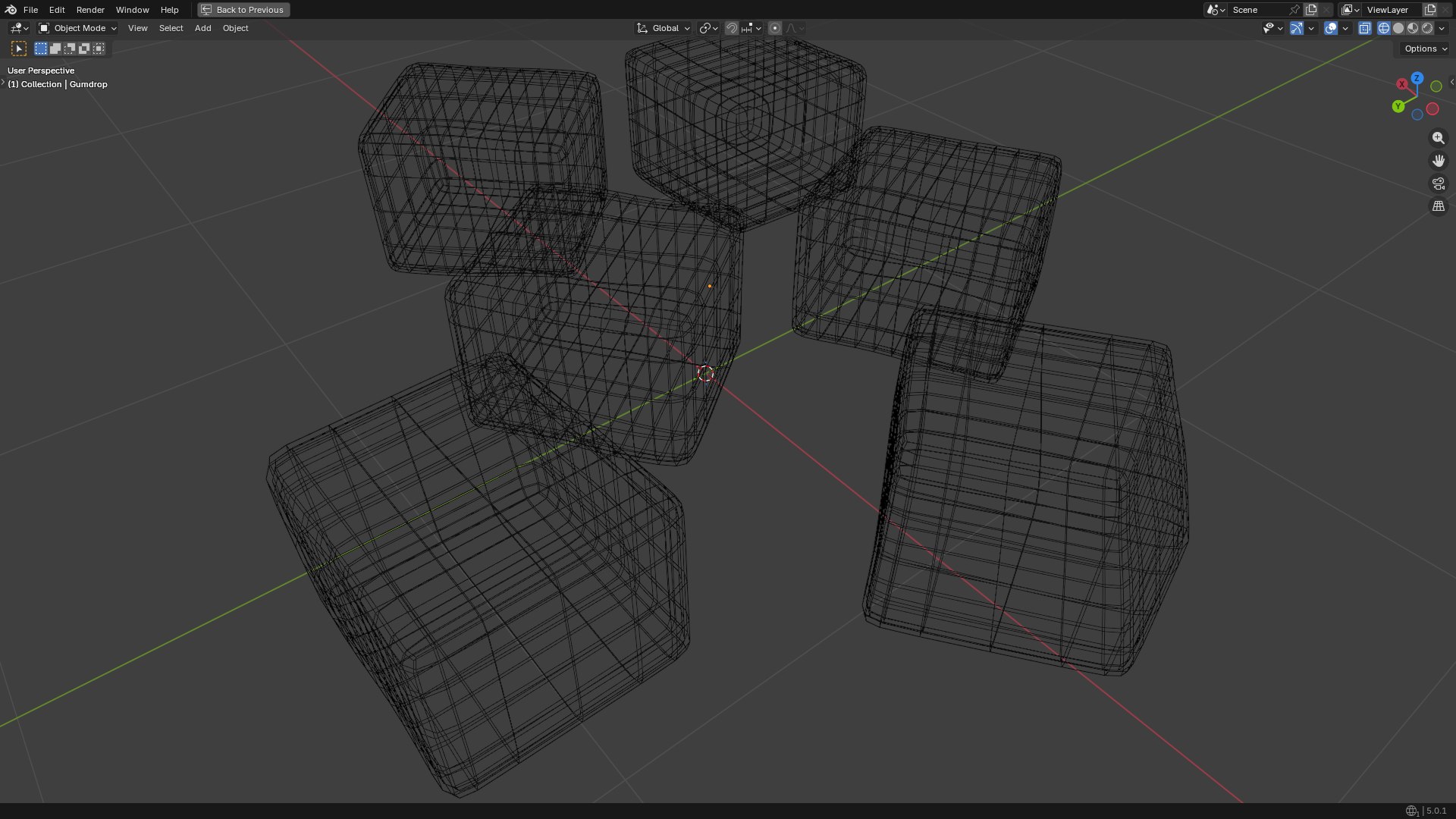Screen dimensions: 1456x819
Task: Expand the viewport text info arrow
Action: 3,82
